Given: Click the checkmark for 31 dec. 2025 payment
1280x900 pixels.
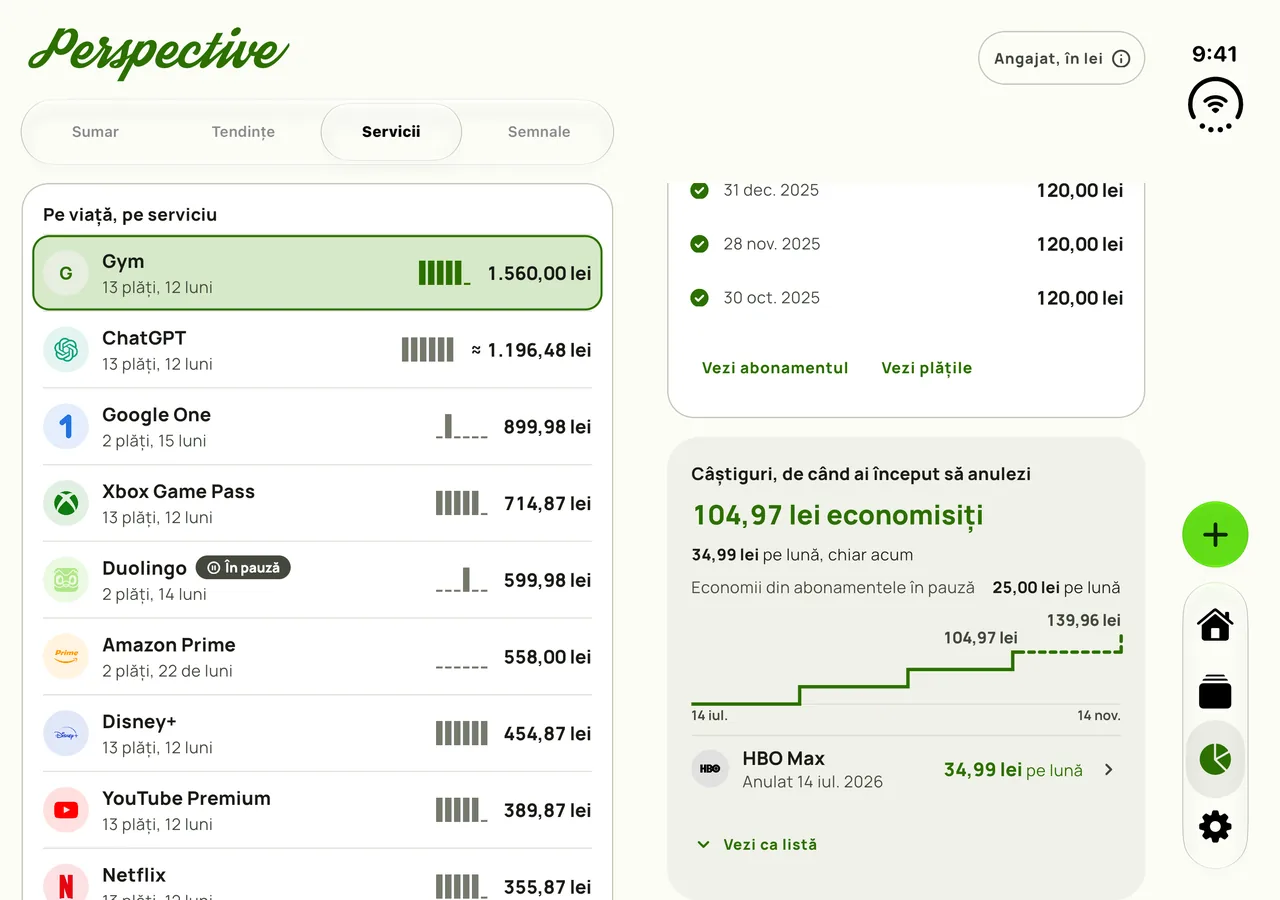Looking at the screenshot, I should [x=700, y=190].
